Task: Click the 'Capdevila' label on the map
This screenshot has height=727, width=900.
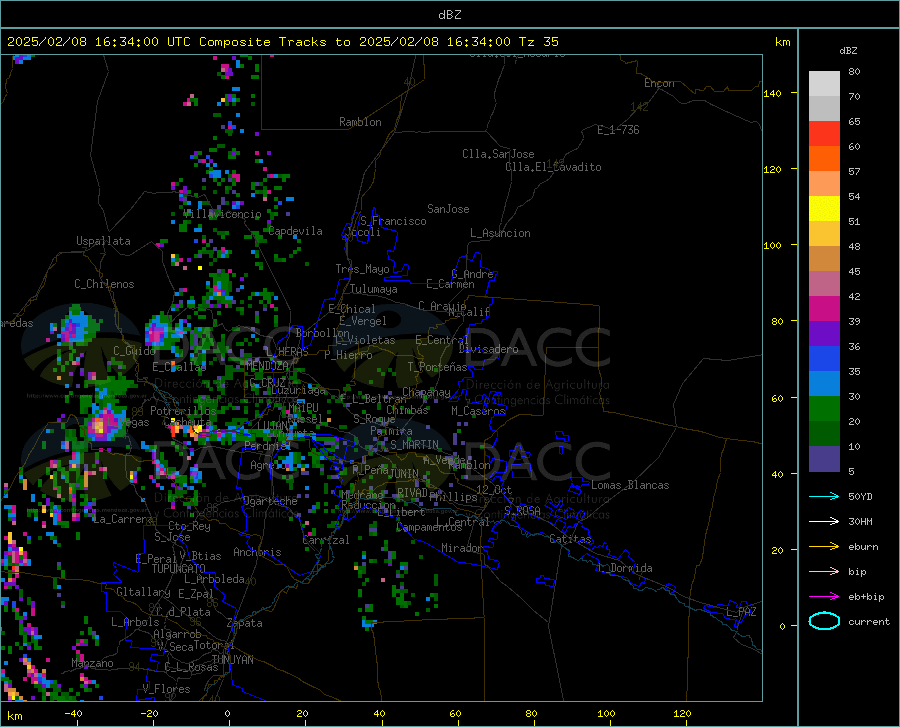Action: pos(295,231)
